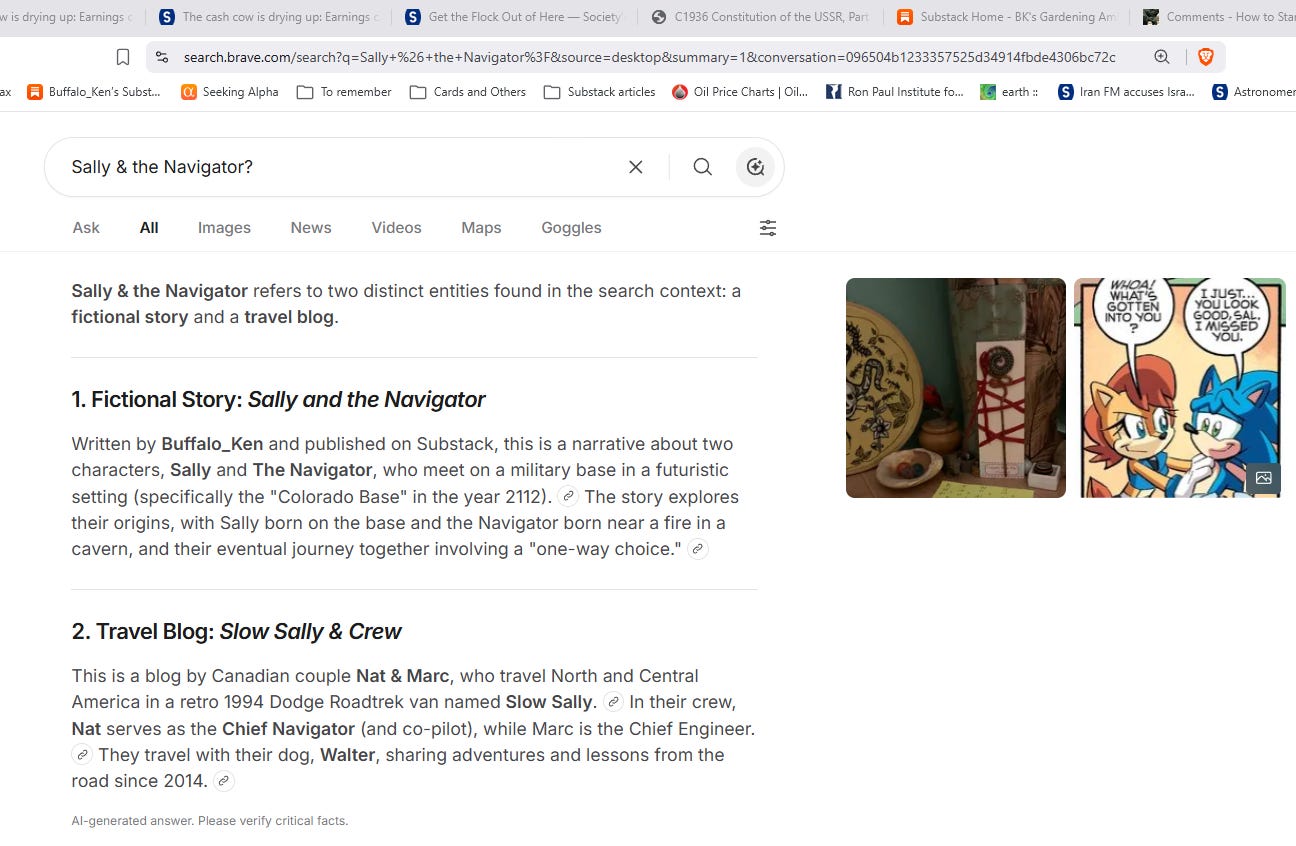Open the "To remember" bookmarks folder
Image resolution: width=1296 pixels, height=846 pixels.
tap(344, 92)
